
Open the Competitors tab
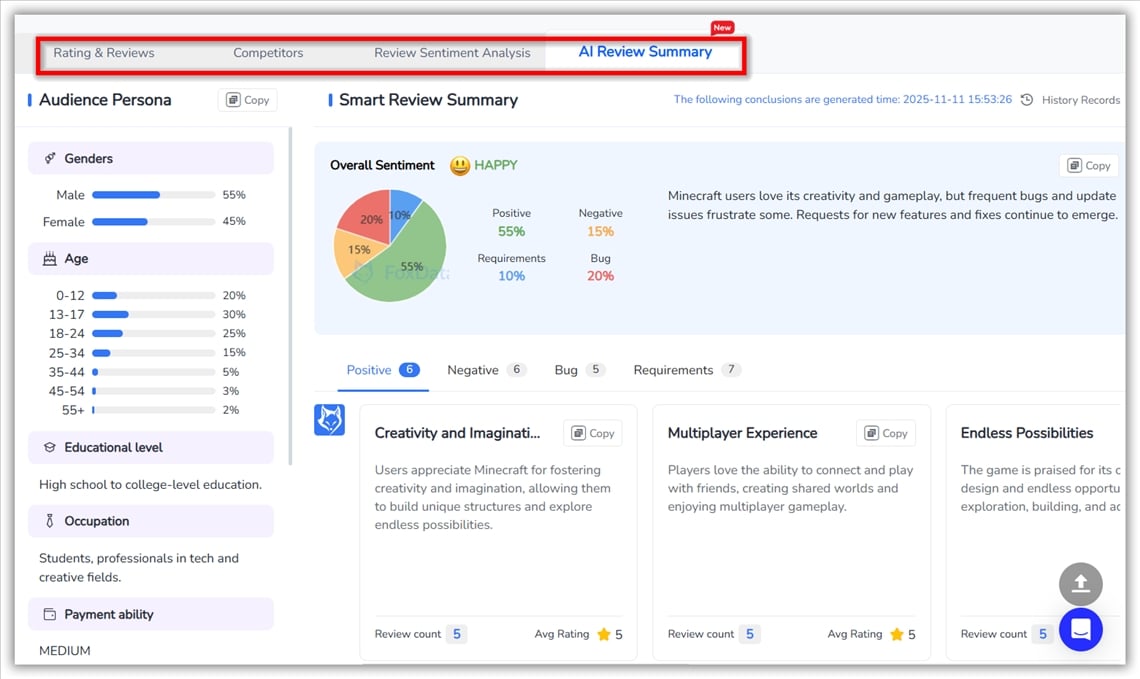point(268,53)
